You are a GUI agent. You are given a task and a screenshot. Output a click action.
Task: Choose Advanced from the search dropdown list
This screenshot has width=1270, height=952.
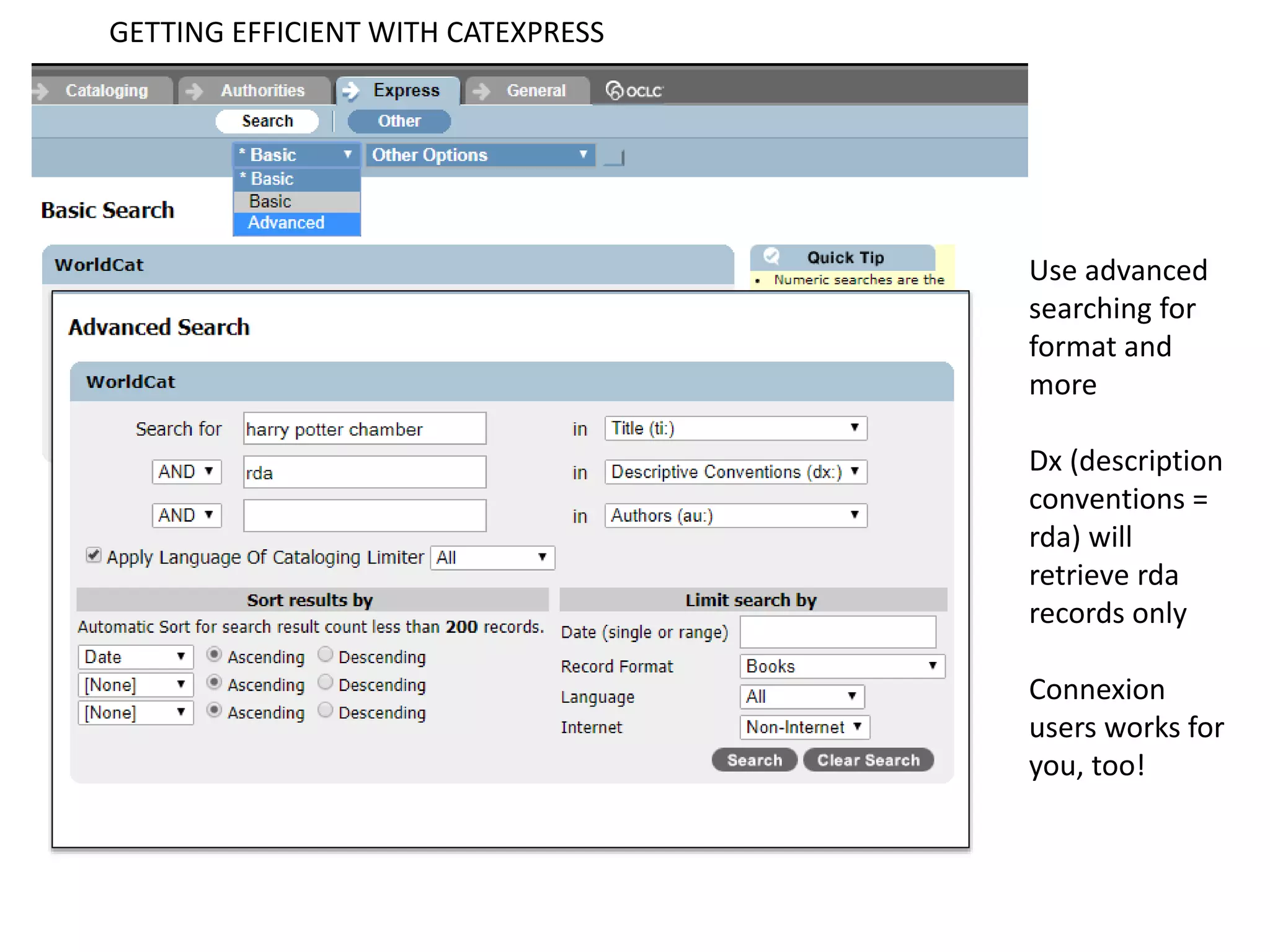[296, 223]
